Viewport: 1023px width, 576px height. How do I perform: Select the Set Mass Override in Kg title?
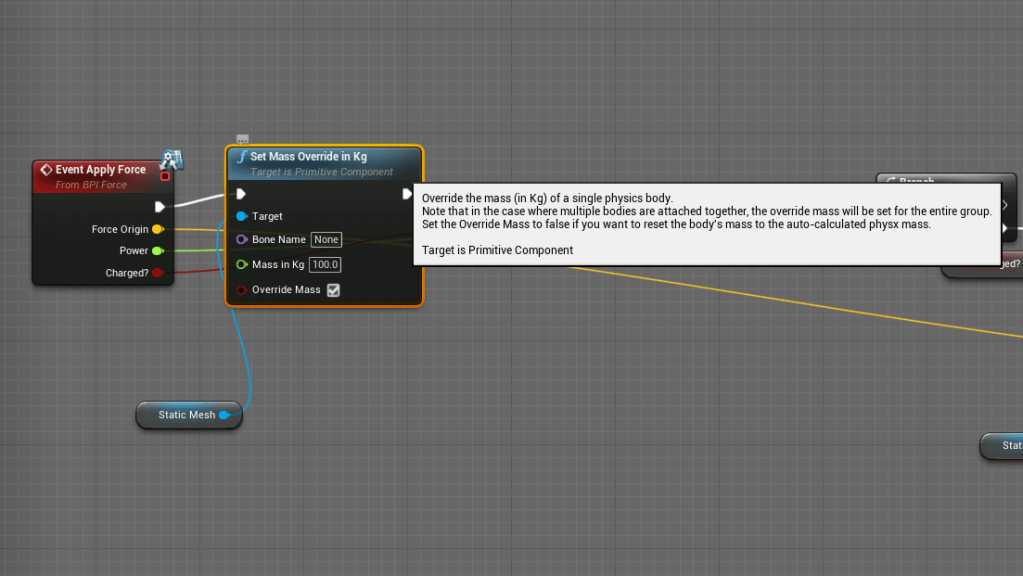click(x=308, y=157)
